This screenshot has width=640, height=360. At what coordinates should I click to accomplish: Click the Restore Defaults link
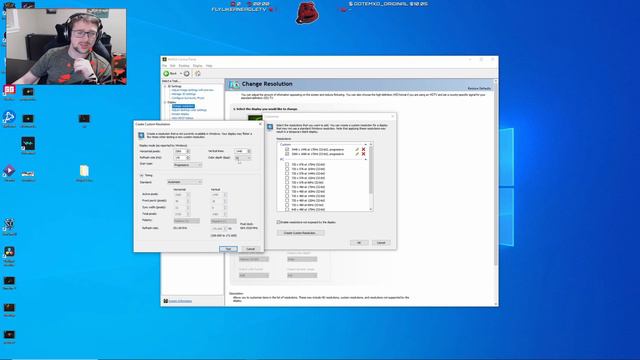[479, 88]
